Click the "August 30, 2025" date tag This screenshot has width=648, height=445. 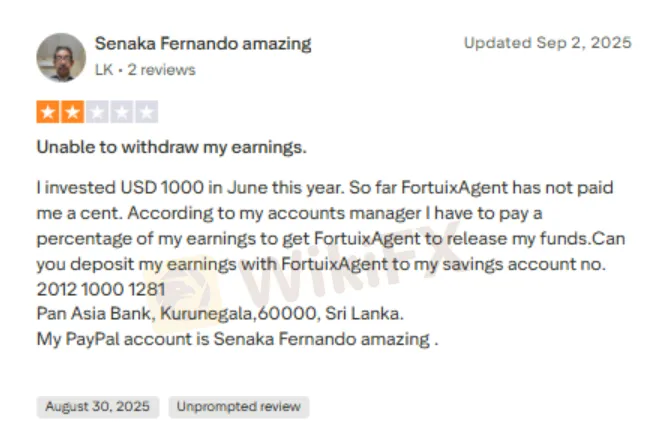97,407
